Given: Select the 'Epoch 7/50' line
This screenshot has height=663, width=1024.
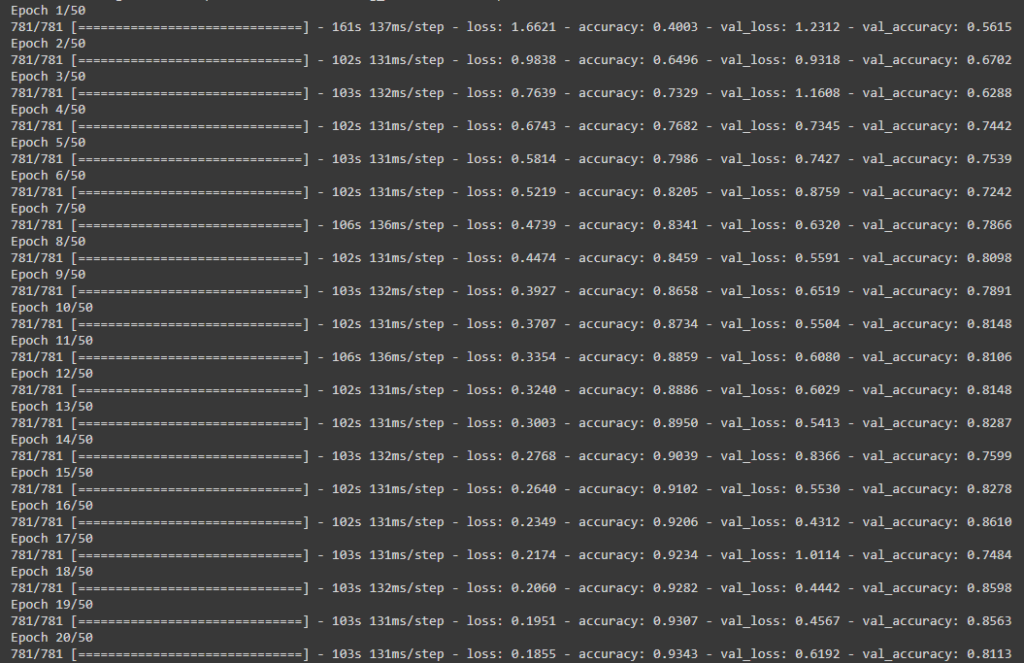Looking at the screenshot, I should (x=48, y=208).
